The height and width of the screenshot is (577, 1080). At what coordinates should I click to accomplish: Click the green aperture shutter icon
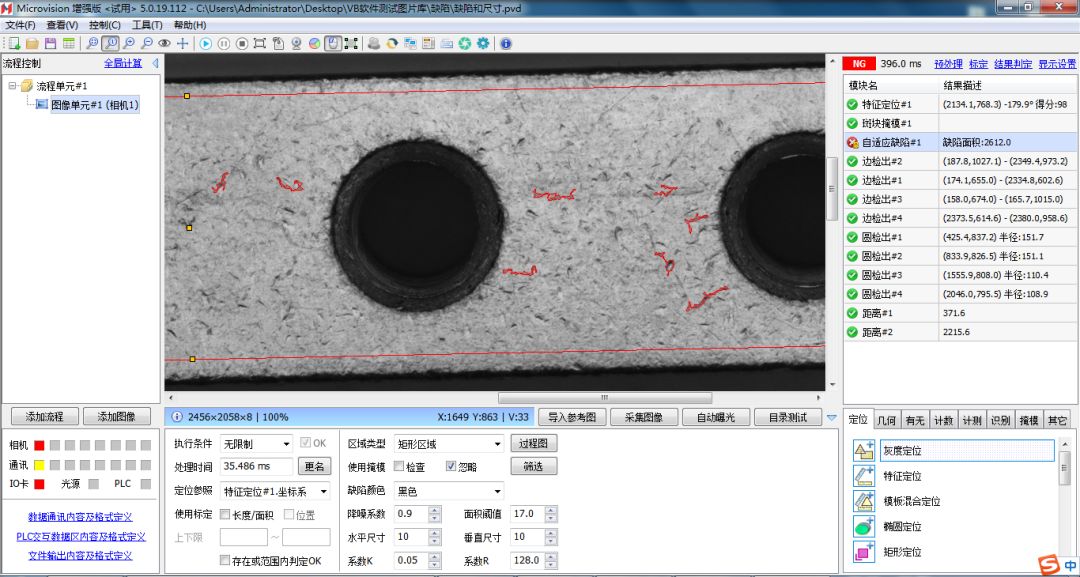coord(465,43)
